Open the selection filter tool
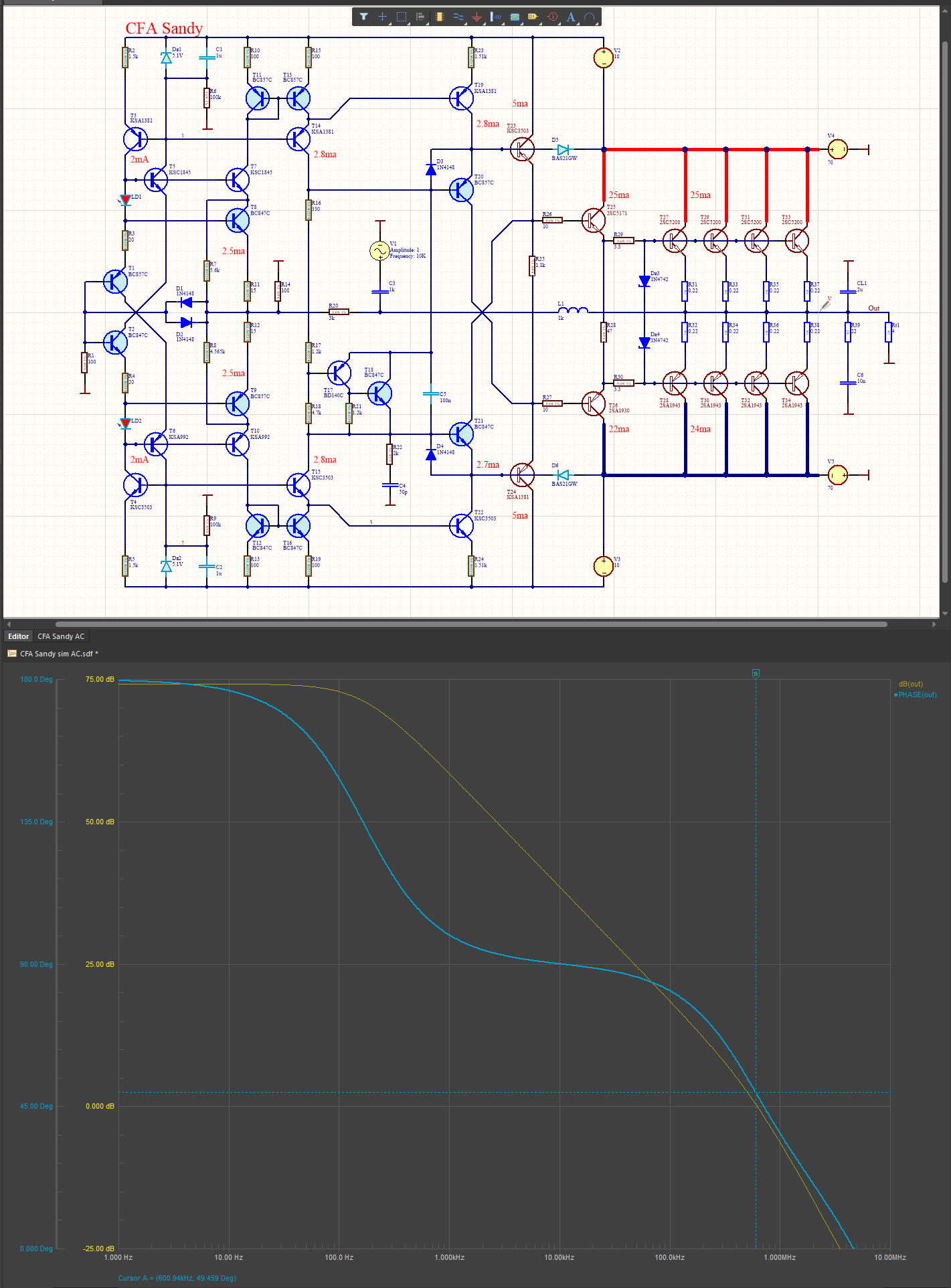Screen dimensions: 951x1288 [363, 17]
